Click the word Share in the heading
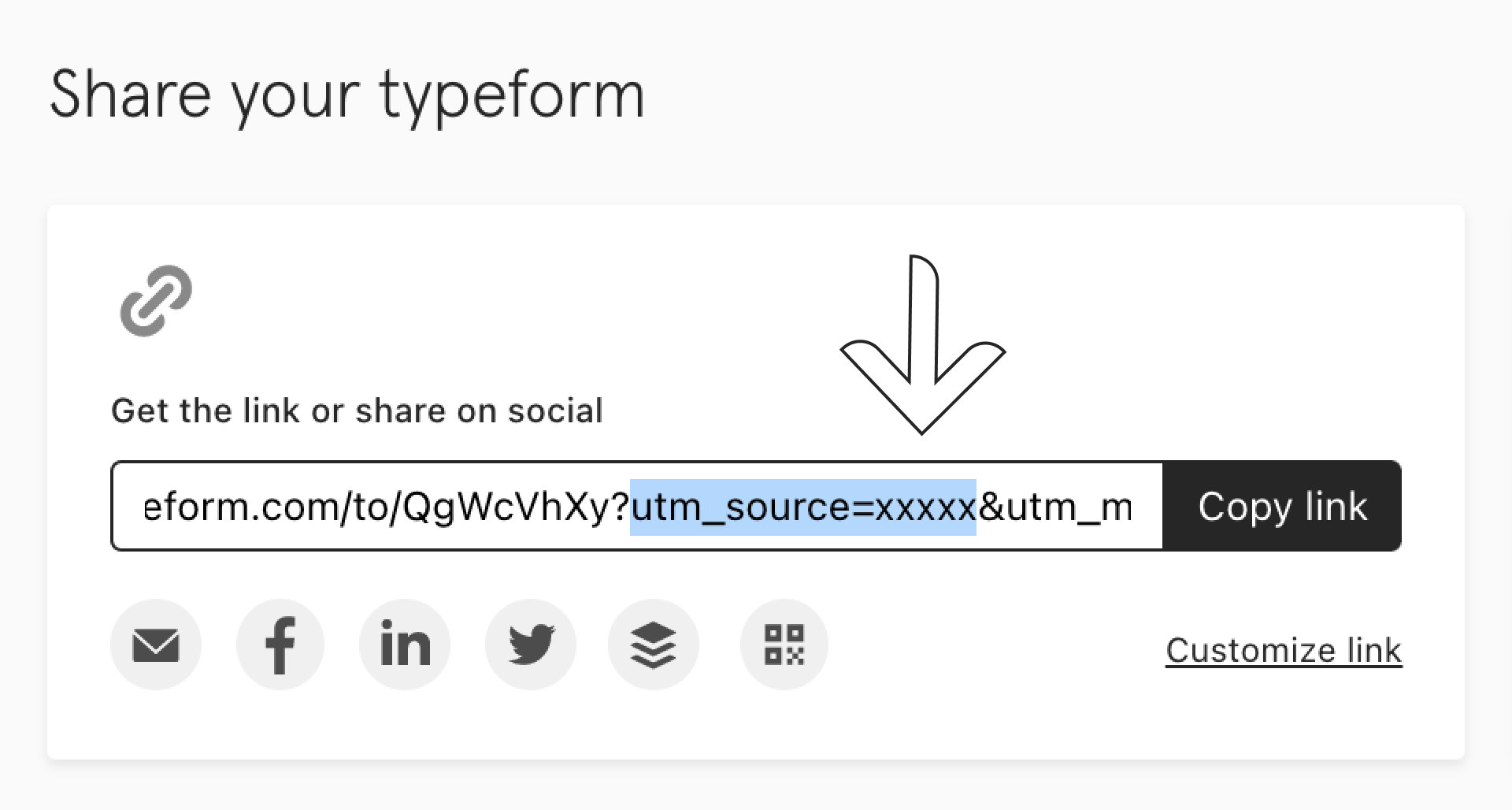Image resolution: width=1512 pixels, height=810 pixels. [131, 94]
